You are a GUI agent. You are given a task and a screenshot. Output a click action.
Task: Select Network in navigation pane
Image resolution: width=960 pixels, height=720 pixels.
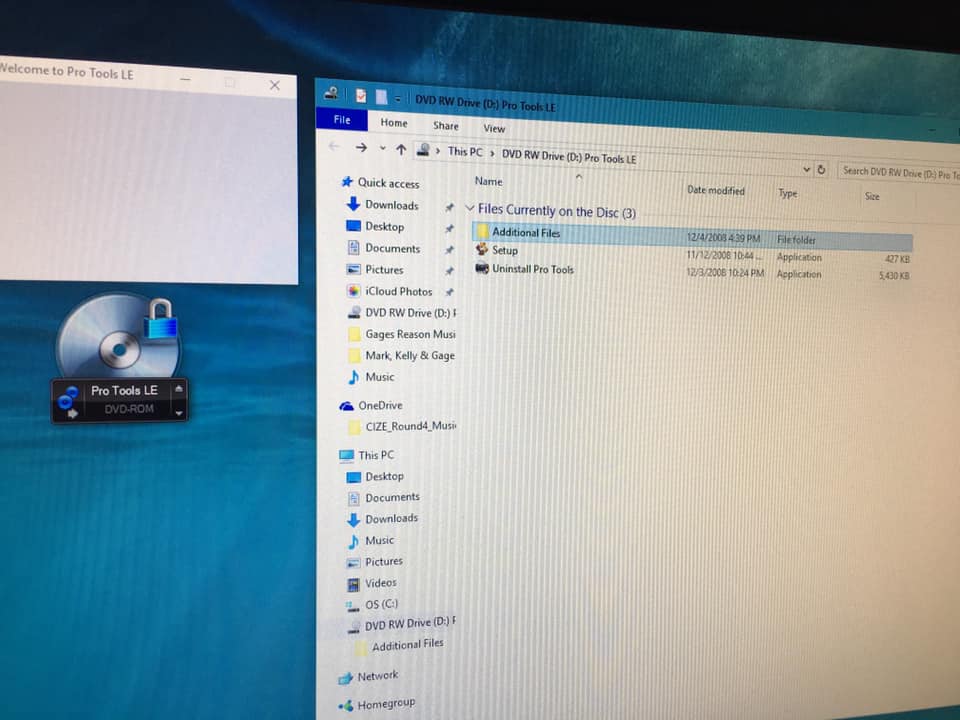378,676
